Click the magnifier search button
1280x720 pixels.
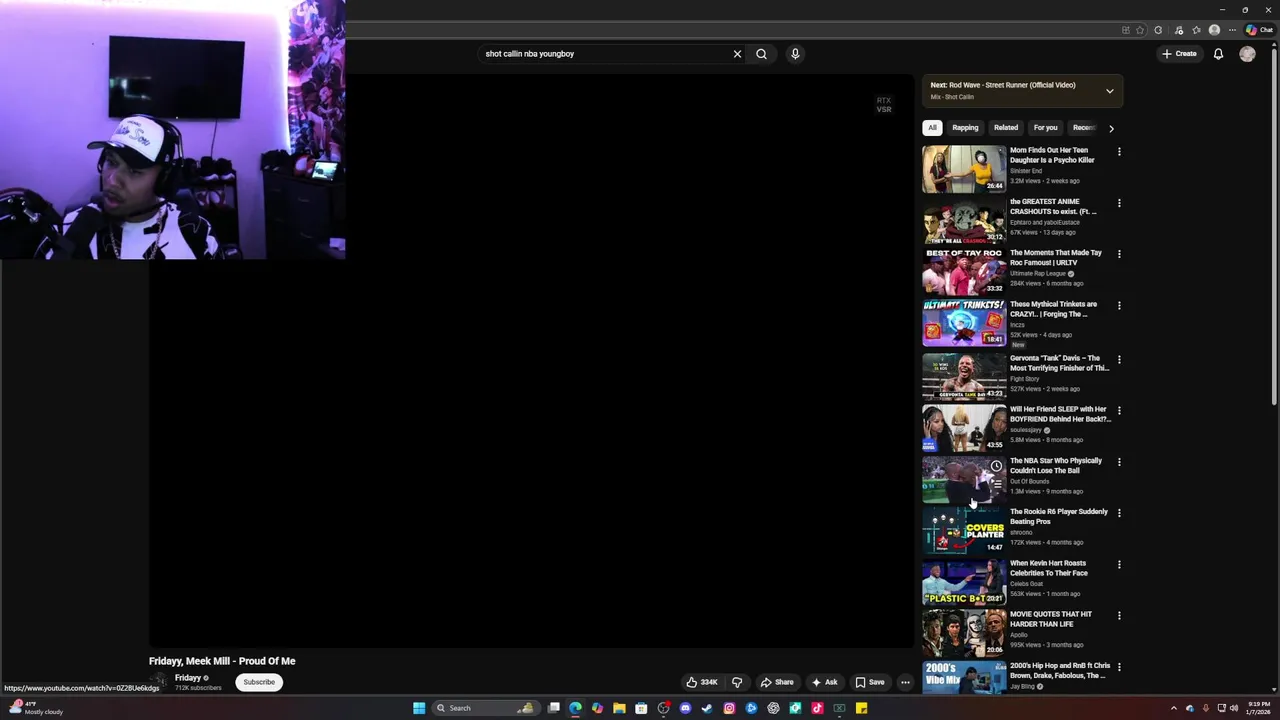coord(761,54)
